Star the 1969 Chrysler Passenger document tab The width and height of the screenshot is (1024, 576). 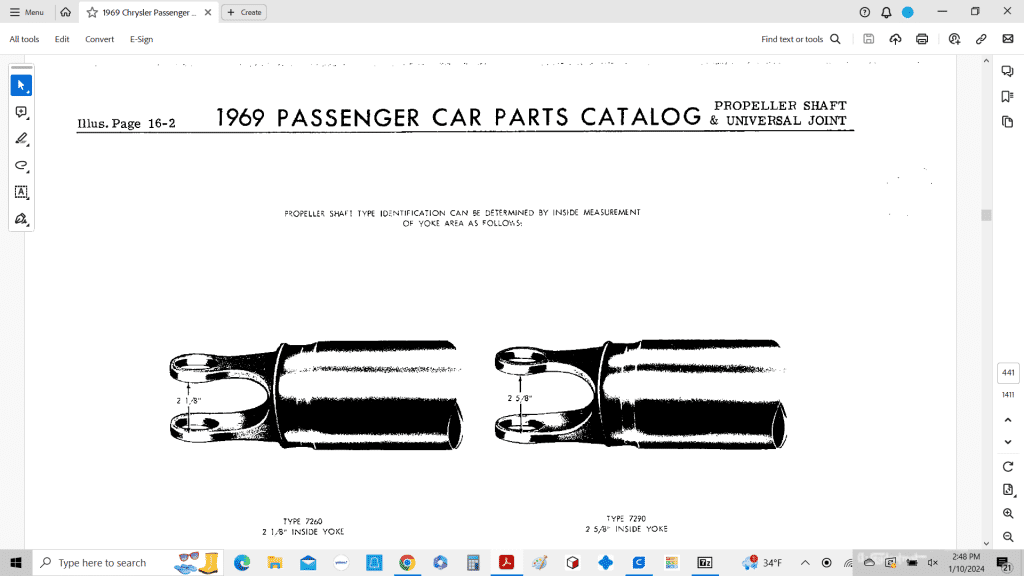92,12
